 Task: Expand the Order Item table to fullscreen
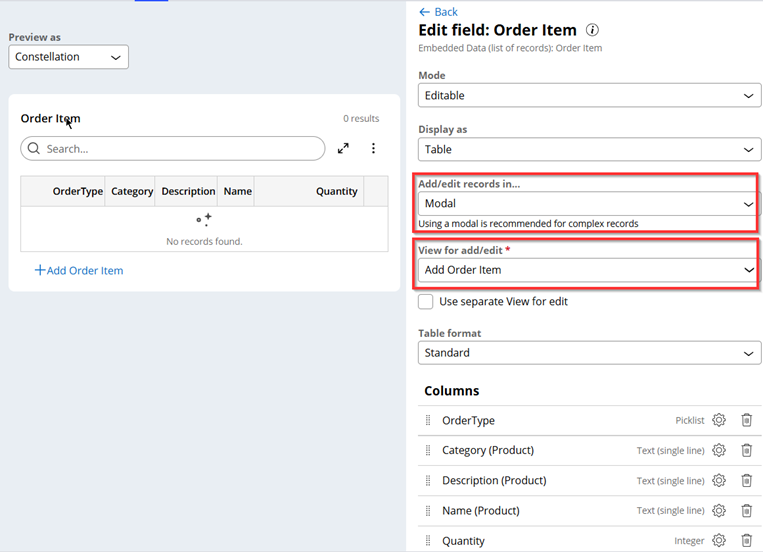(343, 148)
